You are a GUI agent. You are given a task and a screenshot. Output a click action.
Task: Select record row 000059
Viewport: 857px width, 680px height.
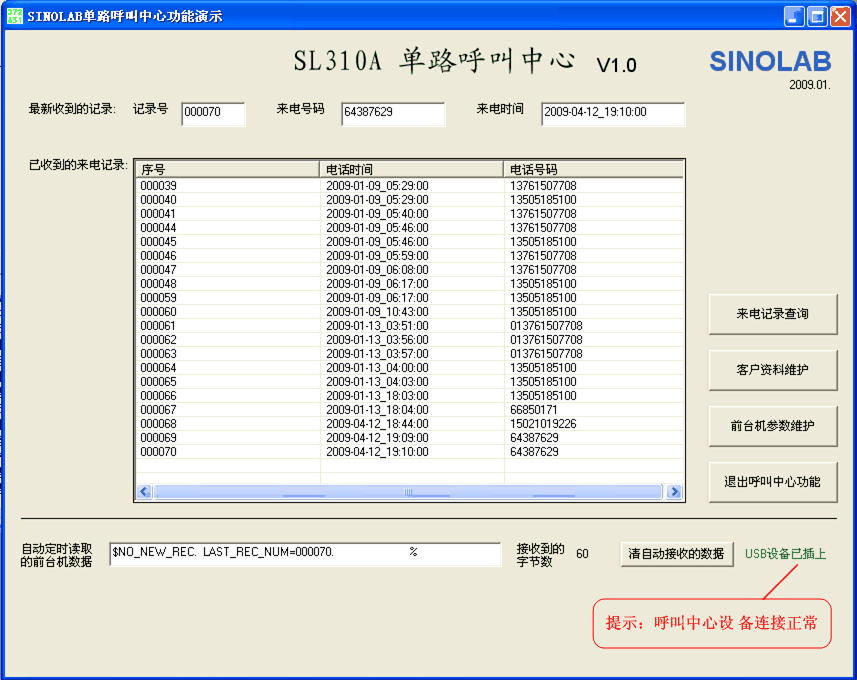point(409,298)
